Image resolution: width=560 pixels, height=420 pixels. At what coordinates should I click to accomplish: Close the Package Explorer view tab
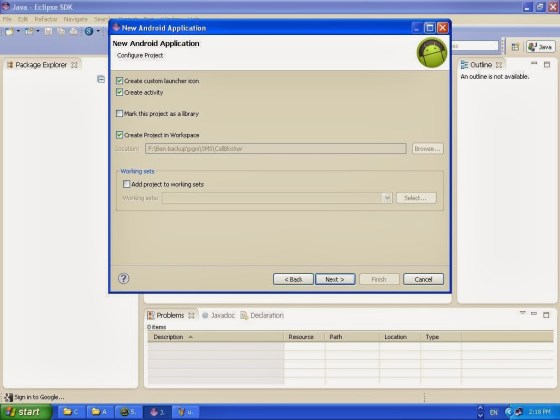[74, 65]
